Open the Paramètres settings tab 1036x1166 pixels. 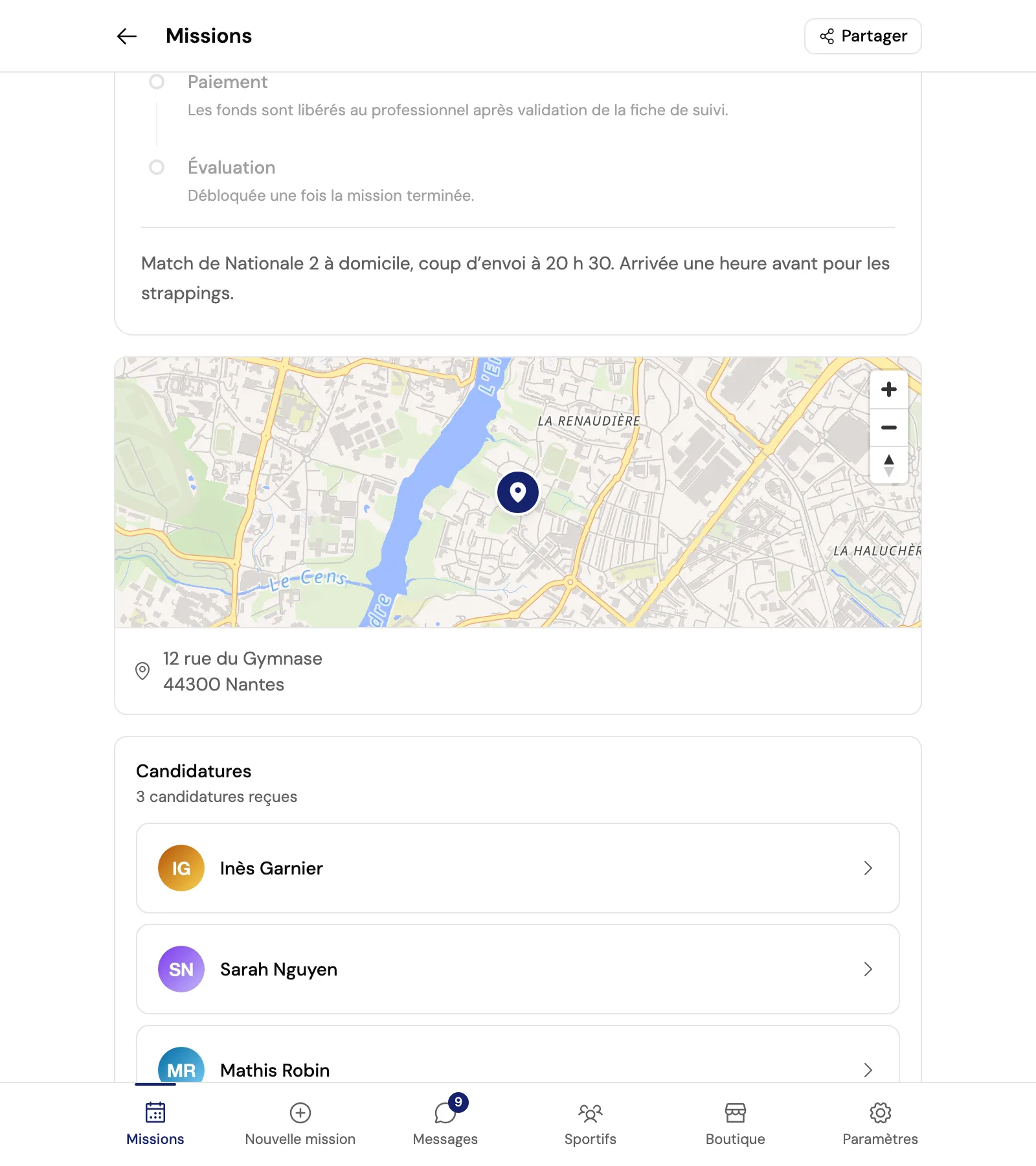(x=881, y=1125)
